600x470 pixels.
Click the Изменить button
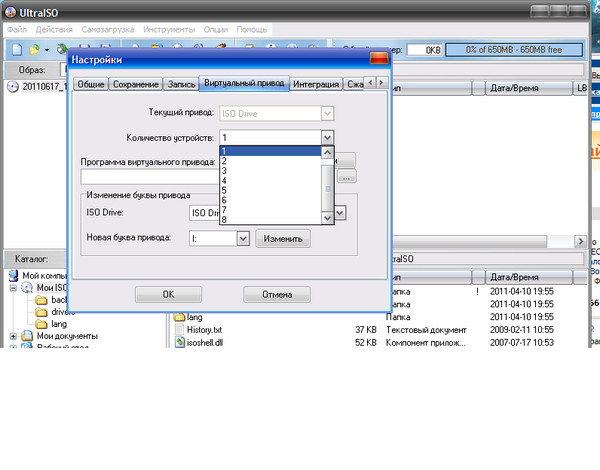pyautogui.click(x=283, y=239)
